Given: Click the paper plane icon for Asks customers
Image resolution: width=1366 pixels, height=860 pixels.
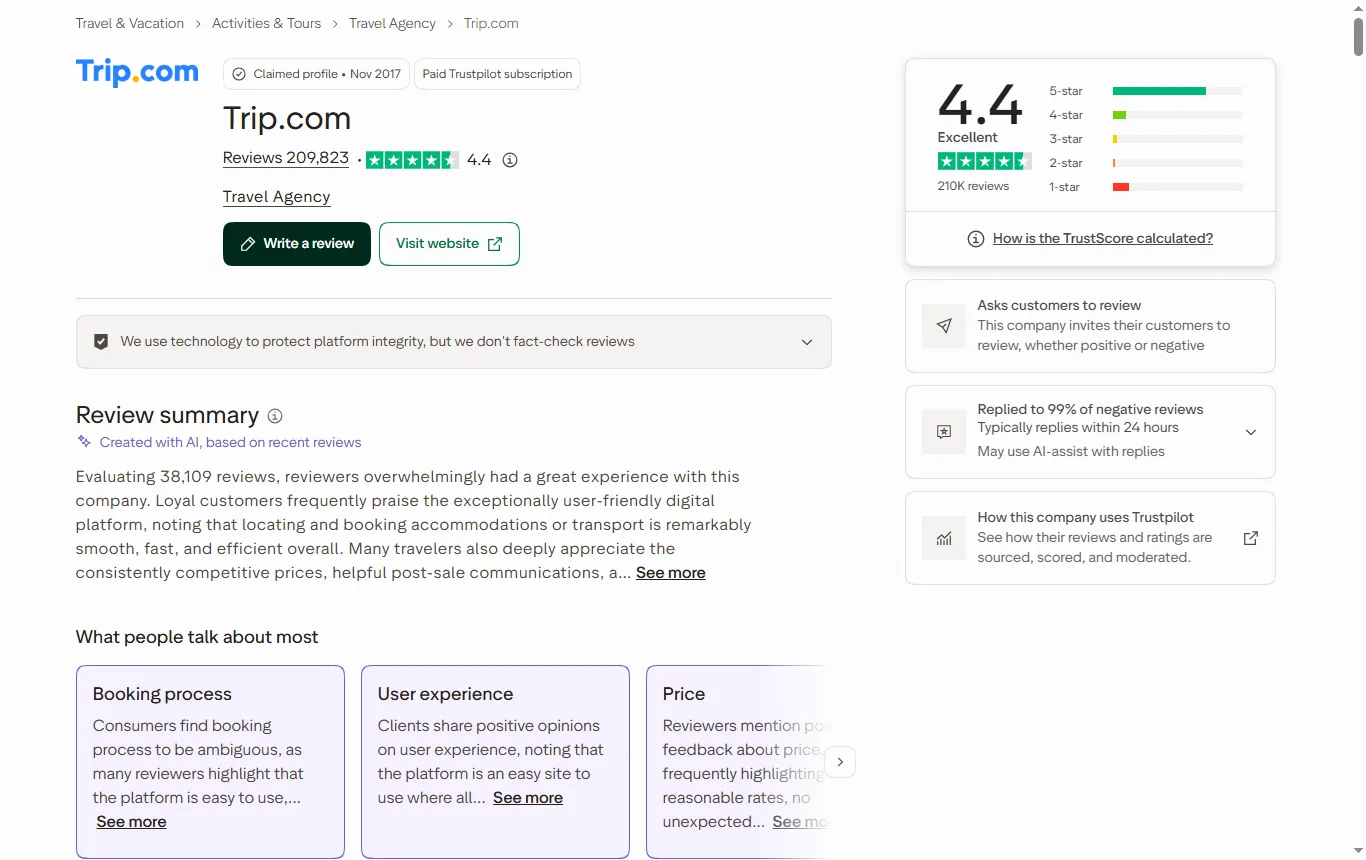Looking at the screenshot, I should click(944, 326).
